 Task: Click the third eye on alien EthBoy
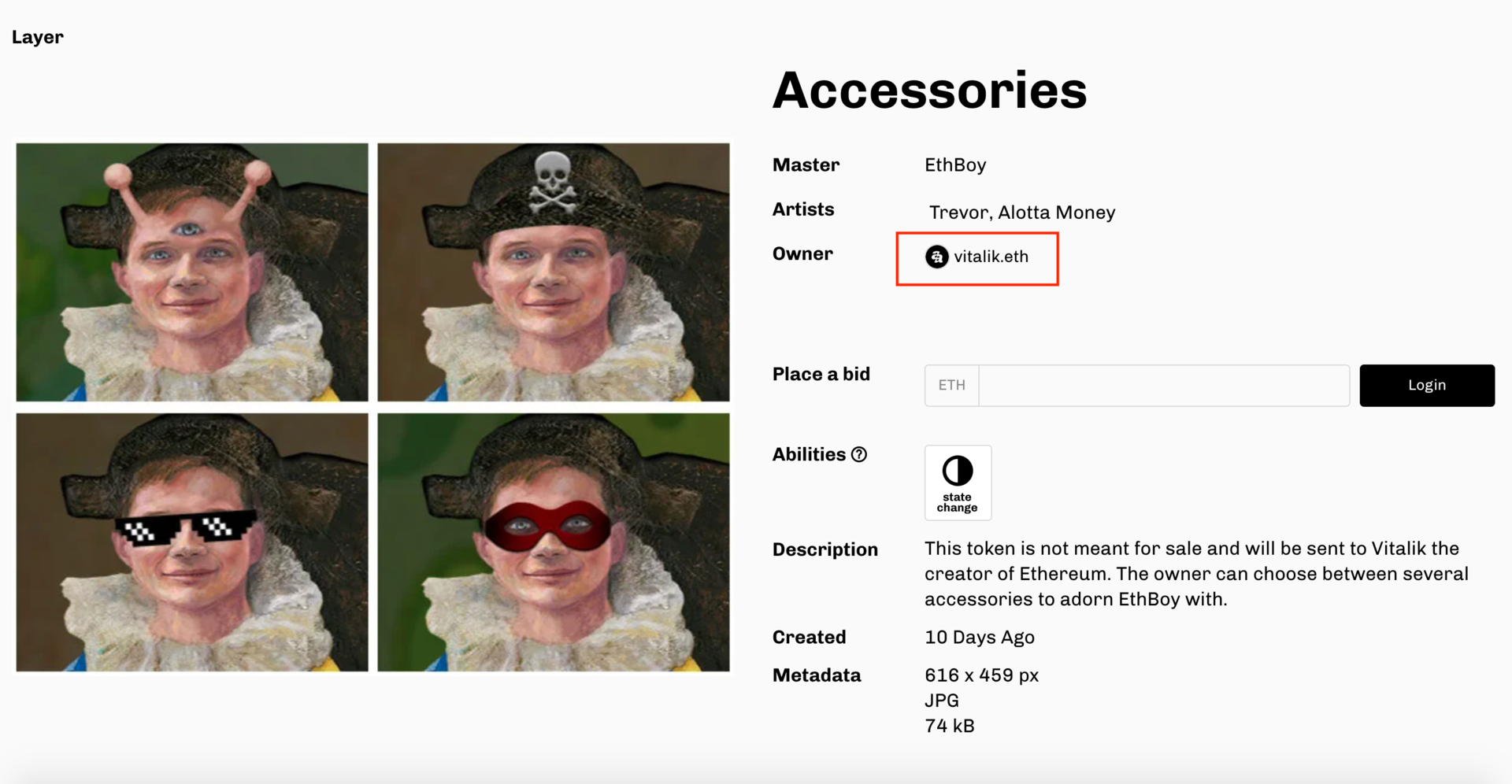(x=187, y=230)
